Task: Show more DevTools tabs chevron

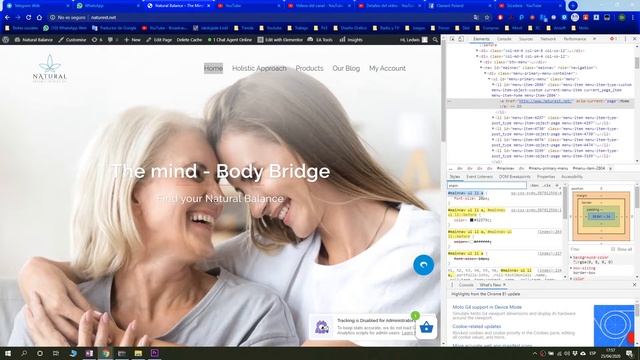Action: point(594,39)
